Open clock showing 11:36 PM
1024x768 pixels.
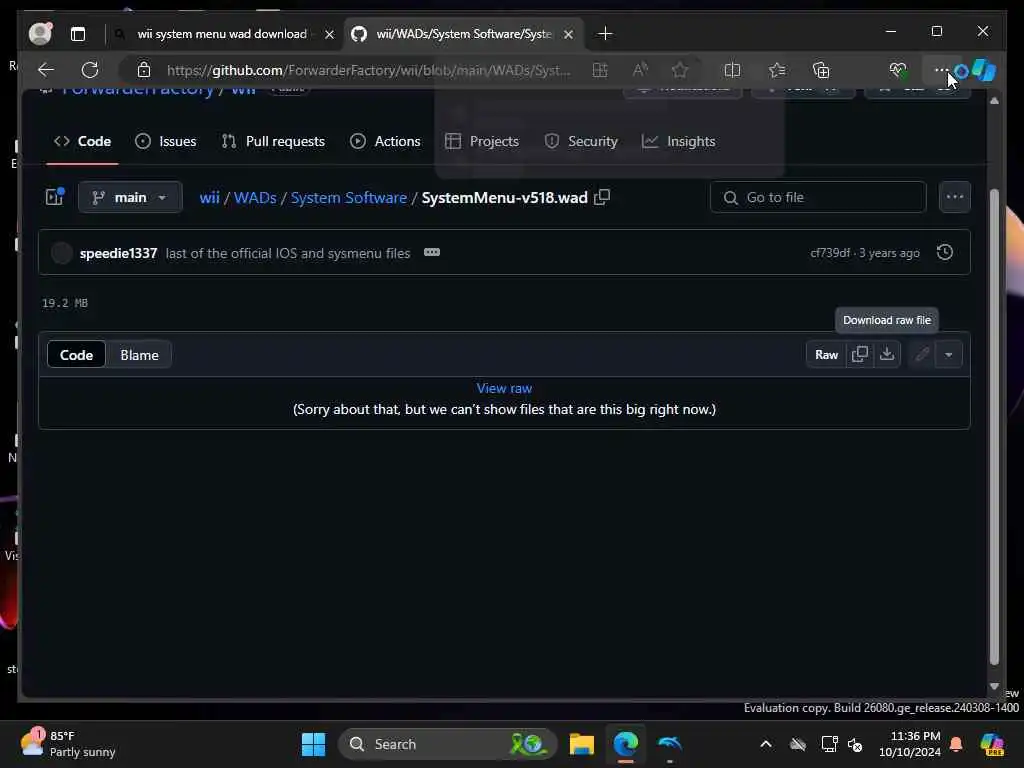910,744
